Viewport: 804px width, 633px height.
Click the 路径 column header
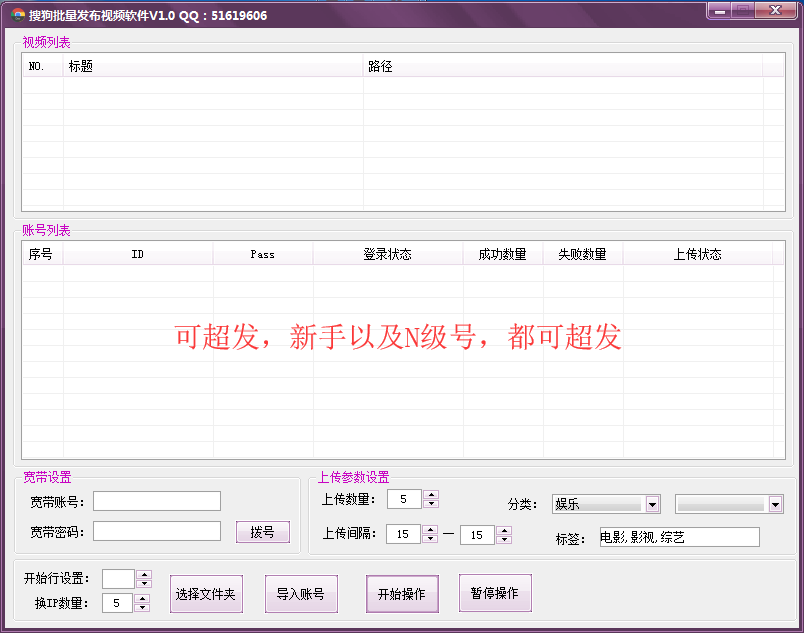pos(563,66)
